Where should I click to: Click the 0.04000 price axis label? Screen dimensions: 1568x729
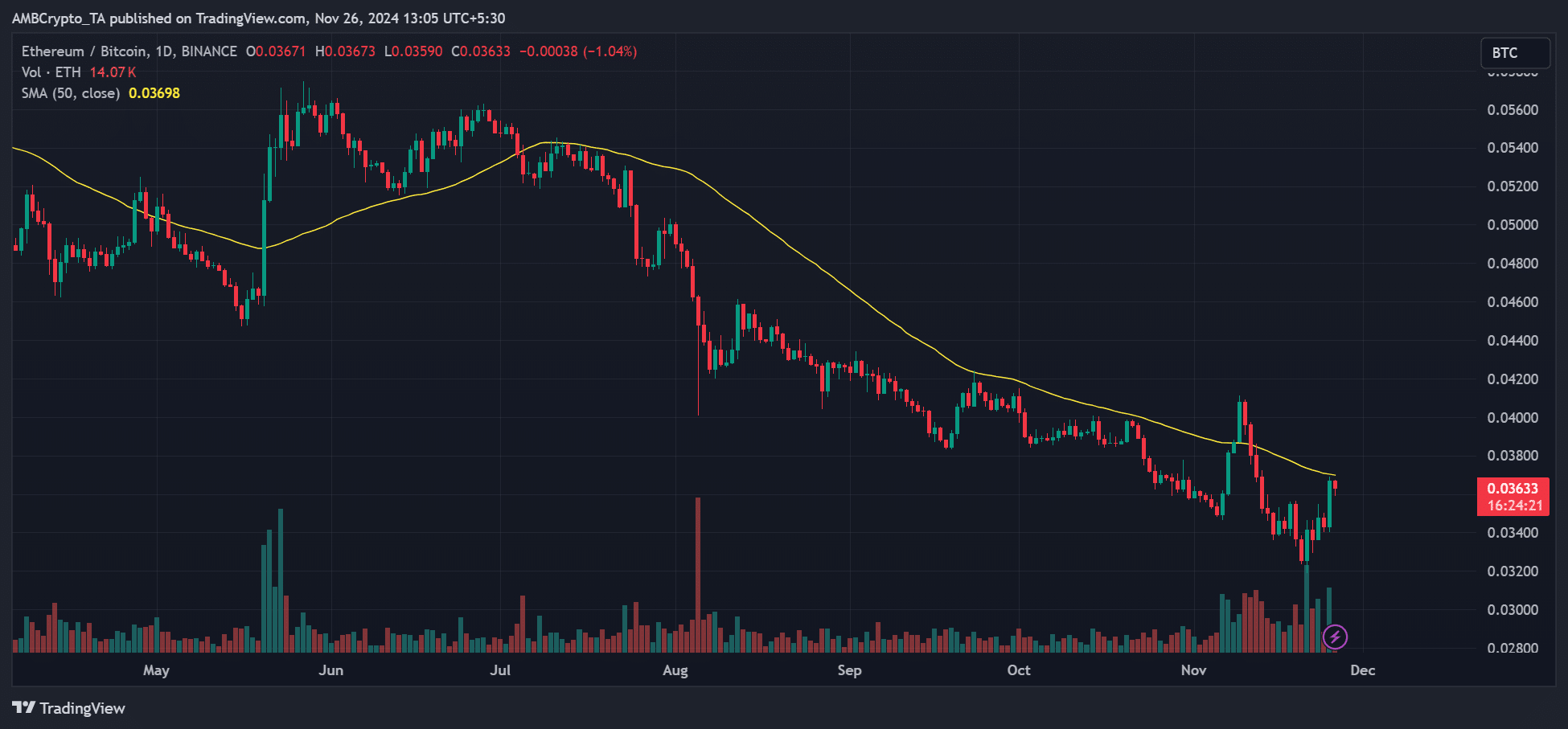point(1513,418)
